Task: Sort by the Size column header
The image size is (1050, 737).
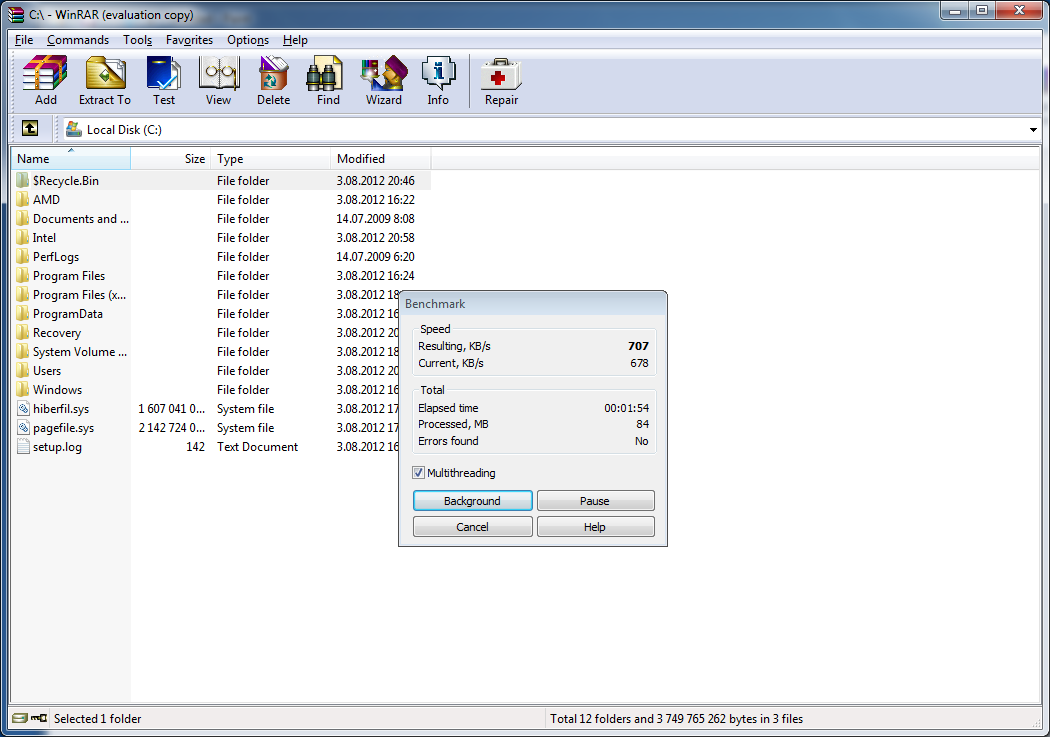Action: point(171,159)
